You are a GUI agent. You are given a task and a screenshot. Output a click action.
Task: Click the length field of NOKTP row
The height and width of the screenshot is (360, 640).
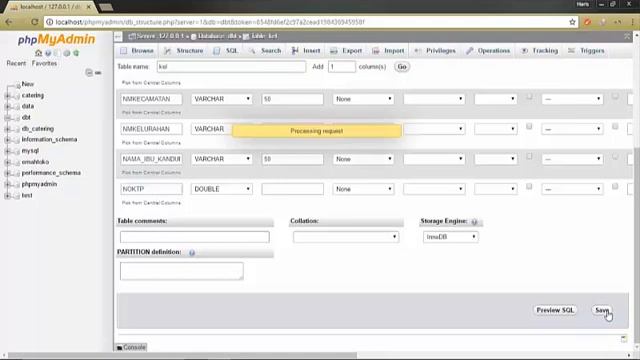(x=293, y=189)
